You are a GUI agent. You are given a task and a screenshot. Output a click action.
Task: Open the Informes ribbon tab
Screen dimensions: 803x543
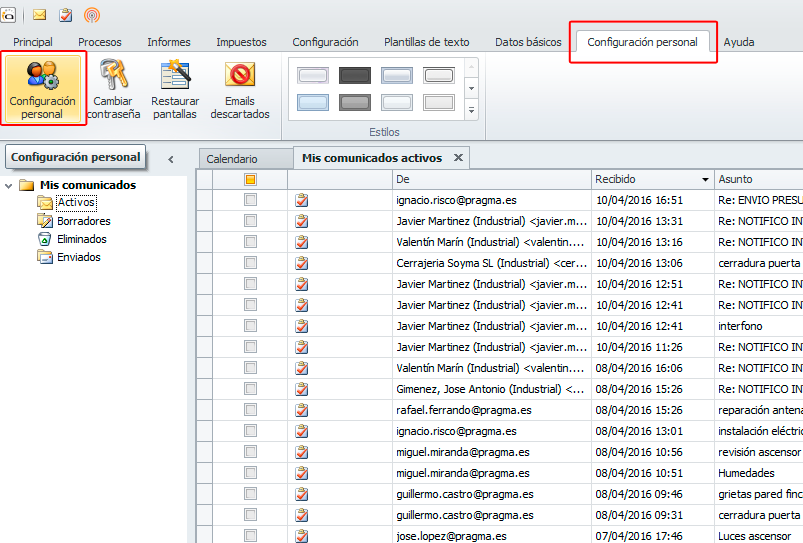coord(169,42)
